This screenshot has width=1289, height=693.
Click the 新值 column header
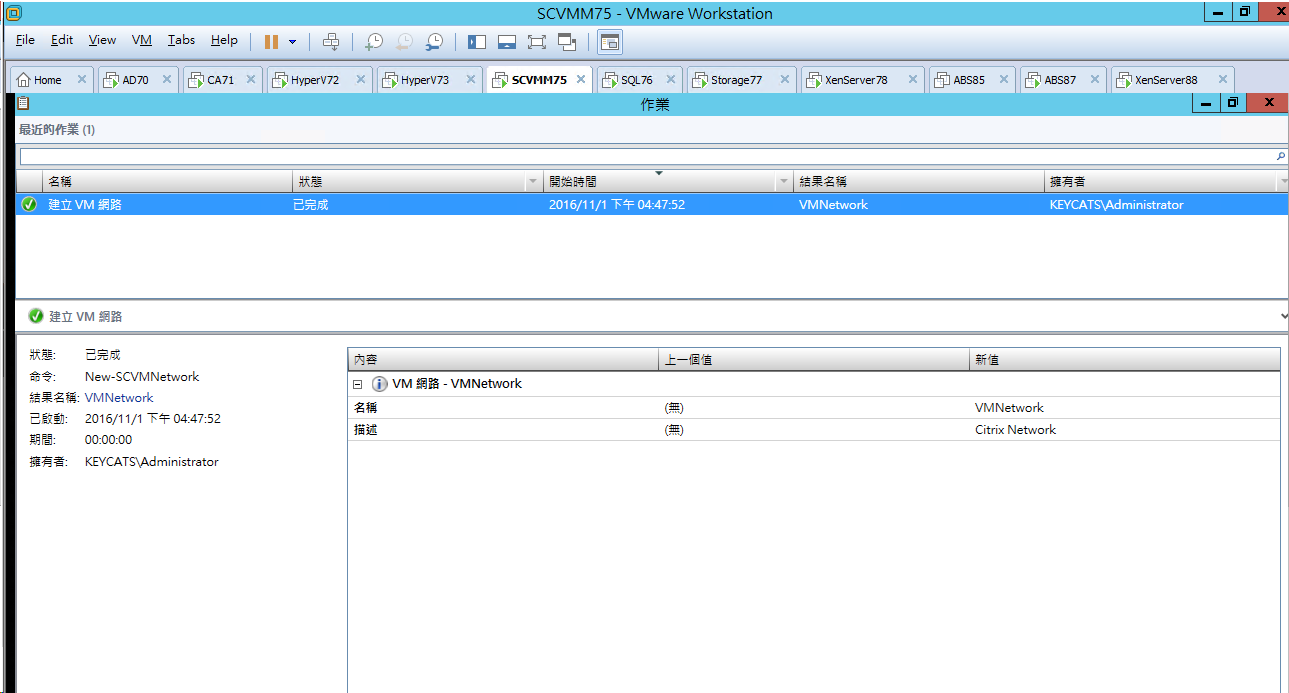pyautogui.click(x=1125, y=359)
